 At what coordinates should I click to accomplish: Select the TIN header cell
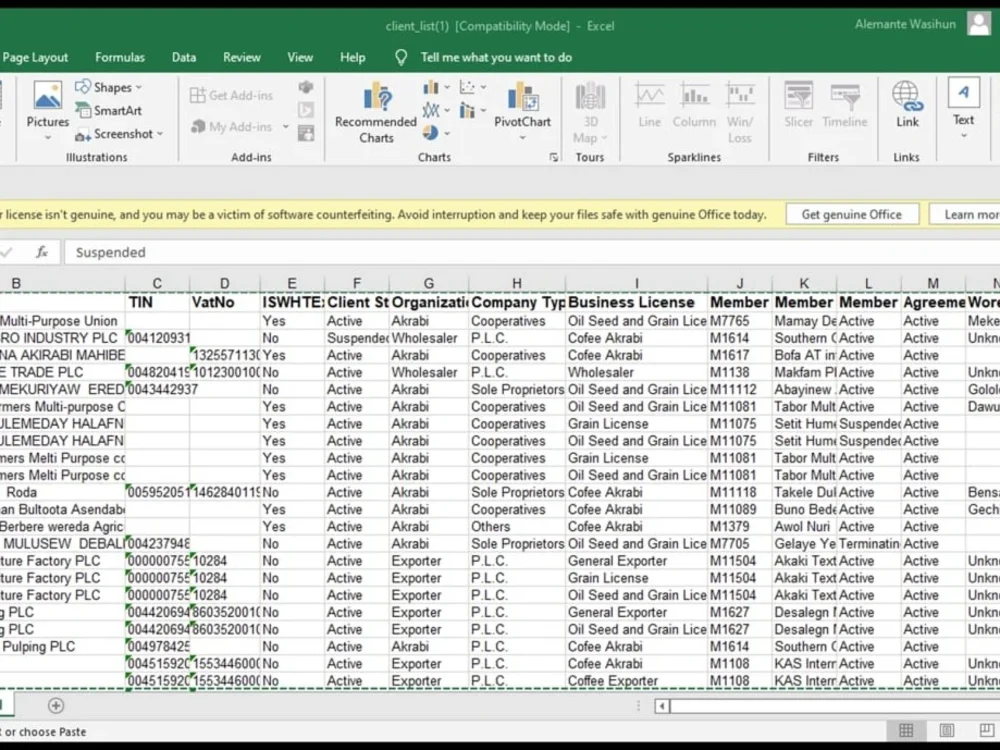pos(158,302)
